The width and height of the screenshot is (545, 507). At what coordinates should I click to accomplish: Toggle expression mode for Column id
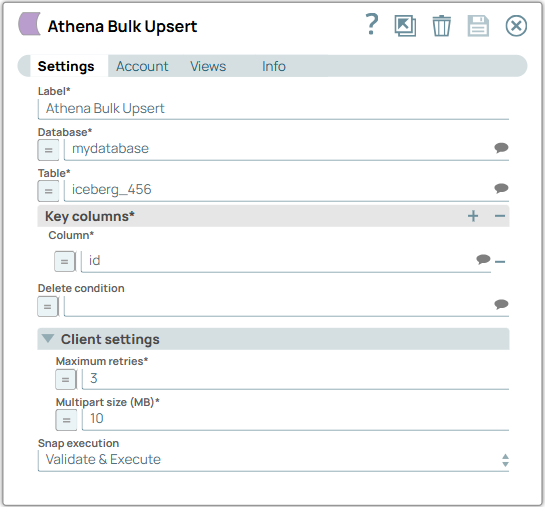coord(64,261)
